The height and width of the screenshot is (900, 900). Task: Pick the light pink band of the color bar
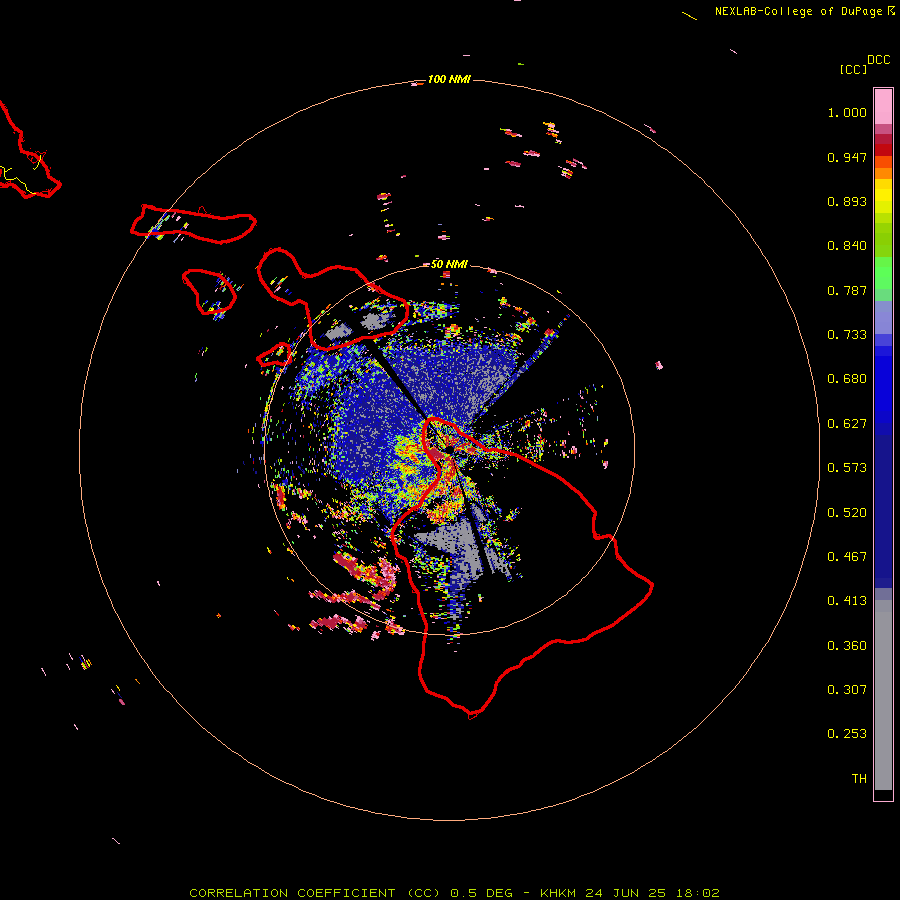[883, 107]
